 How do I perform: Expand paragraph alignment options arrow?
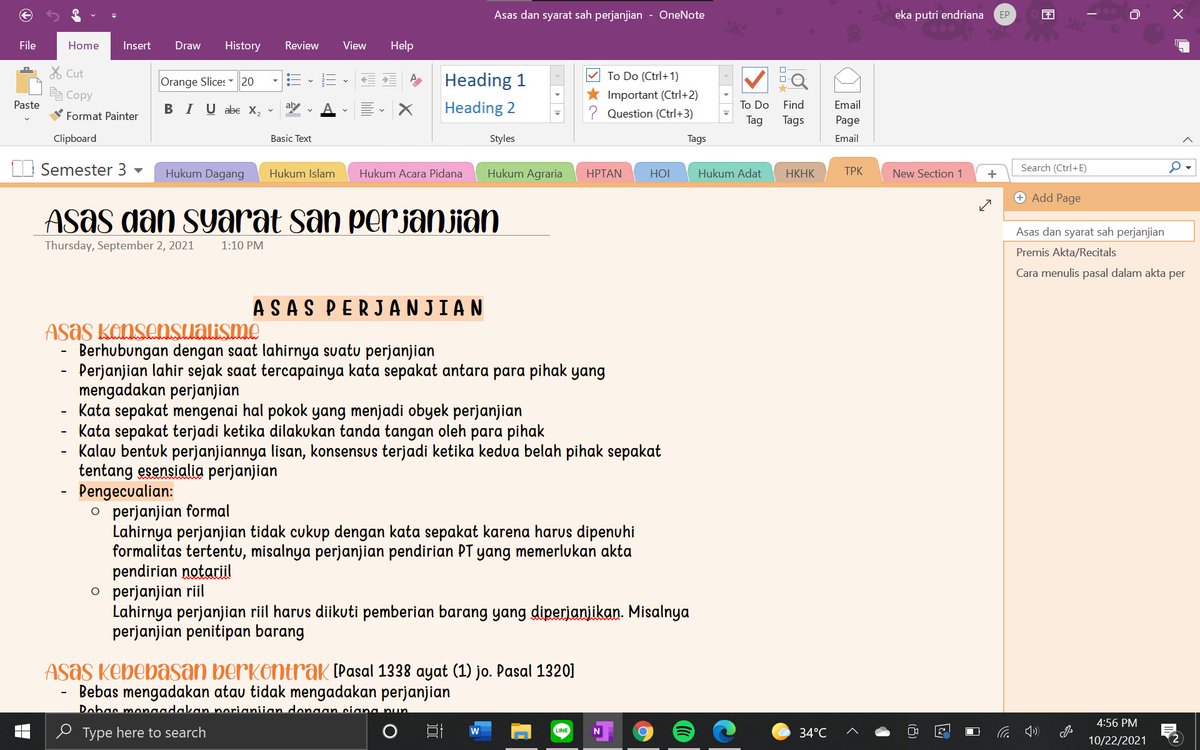point(384,109)
